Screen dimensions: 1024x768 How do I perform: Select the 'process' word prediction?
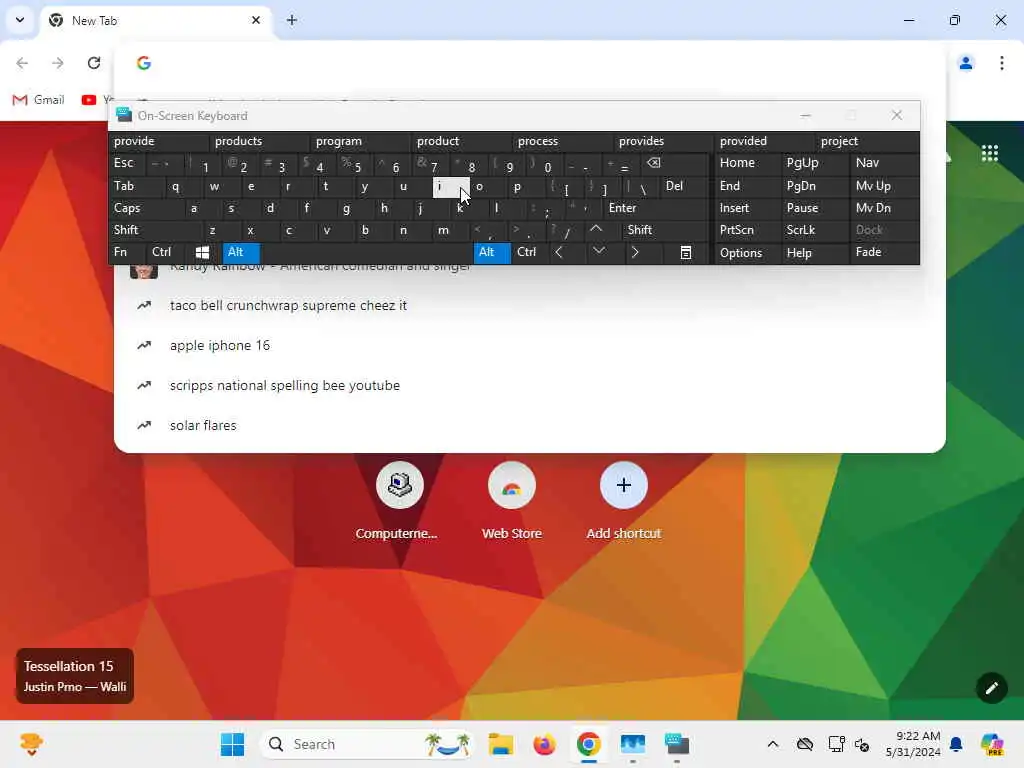564,141
